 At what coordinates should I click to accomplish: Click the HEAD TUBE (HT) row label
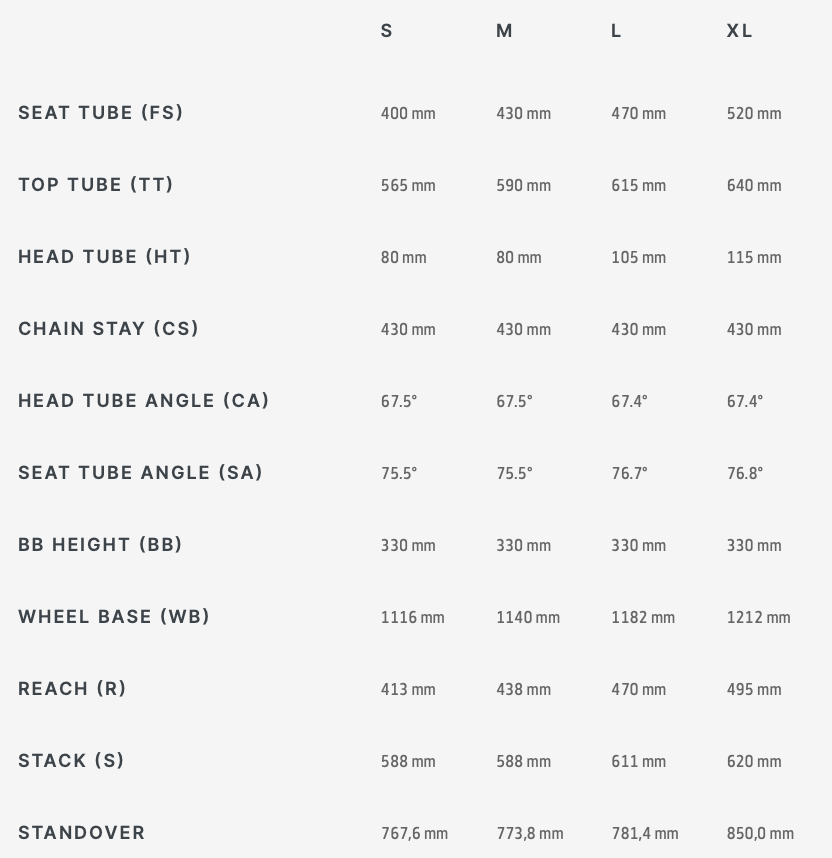tap(105, 257)
